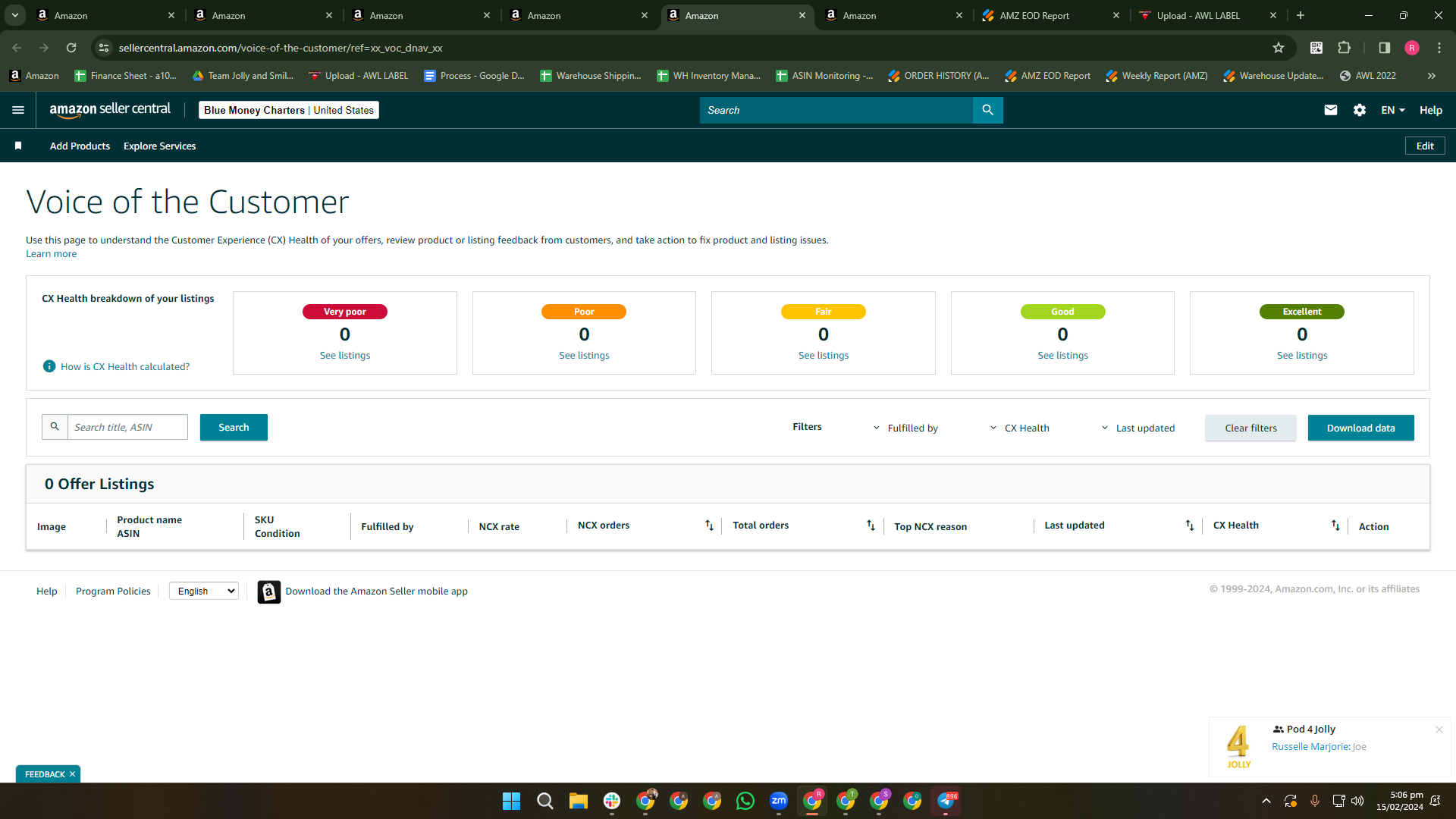Show more bookmarks with the chevron
Viewport: 1456px width, 819px height.
click(1432, 76)
